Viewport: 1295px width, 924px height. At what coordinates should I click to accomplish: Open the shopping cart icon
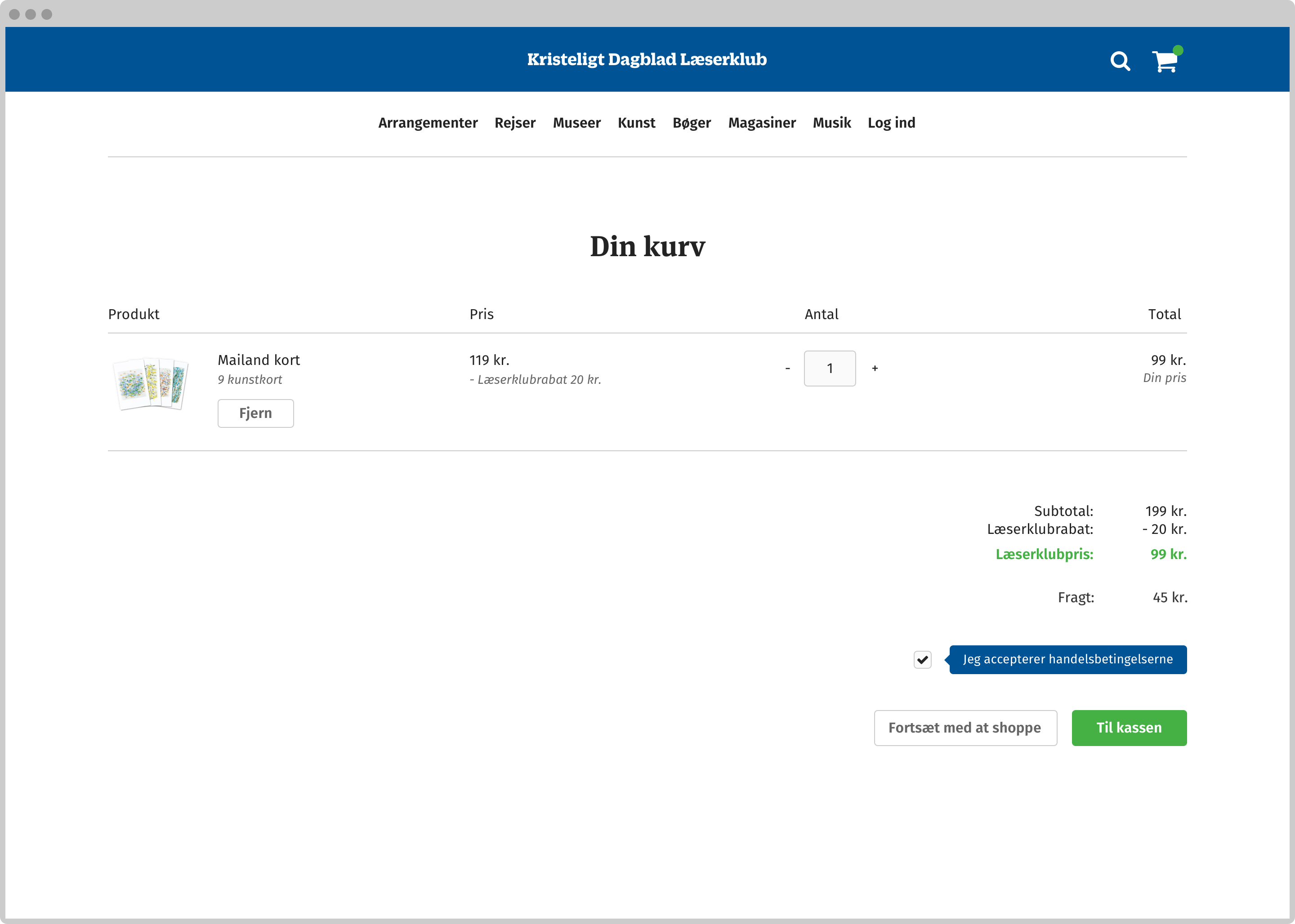point(1166,60)
